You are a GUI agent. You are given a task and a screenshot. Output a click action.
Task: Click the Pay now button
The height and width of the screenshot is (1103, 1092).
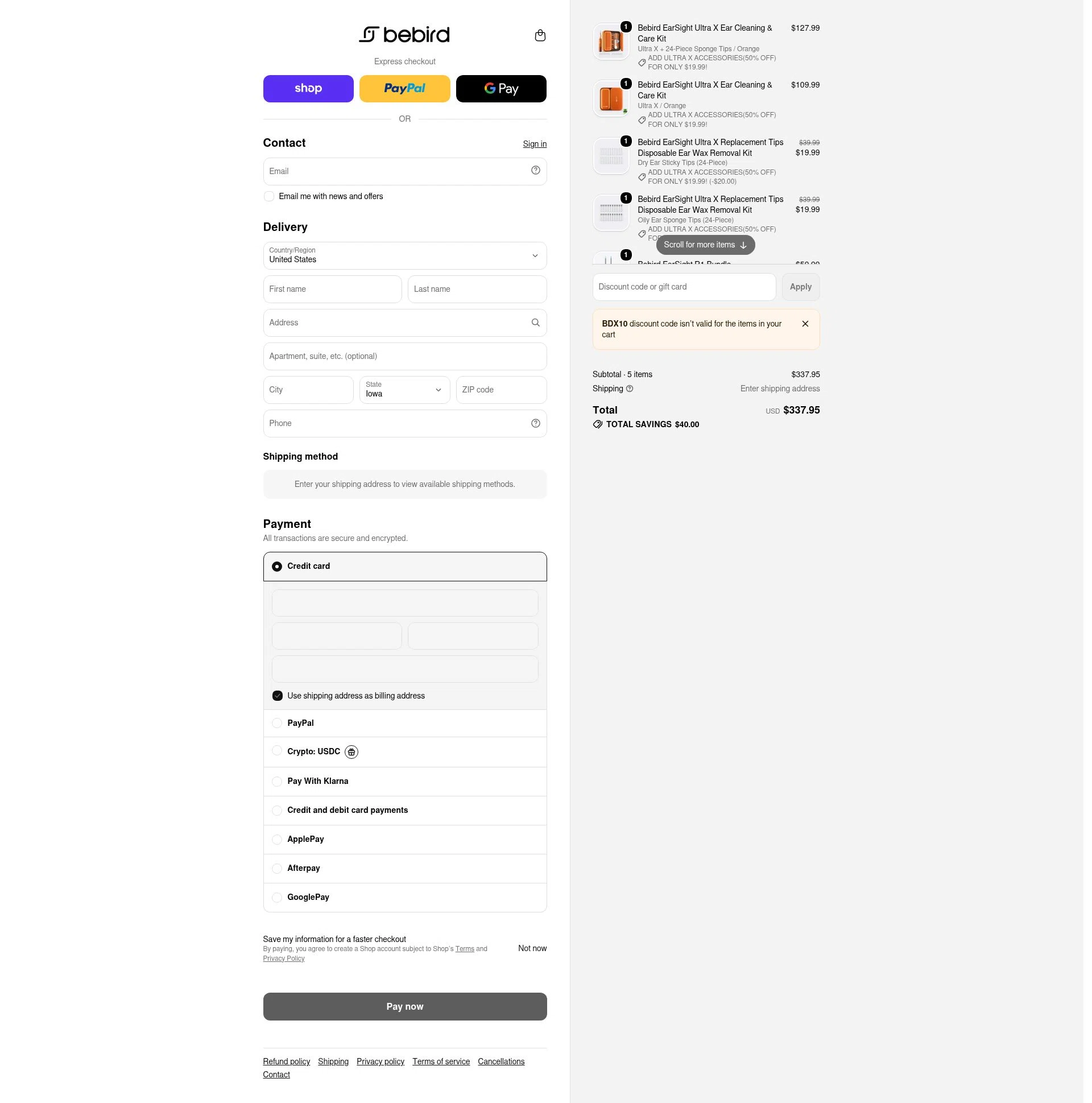click(404, 1006)
